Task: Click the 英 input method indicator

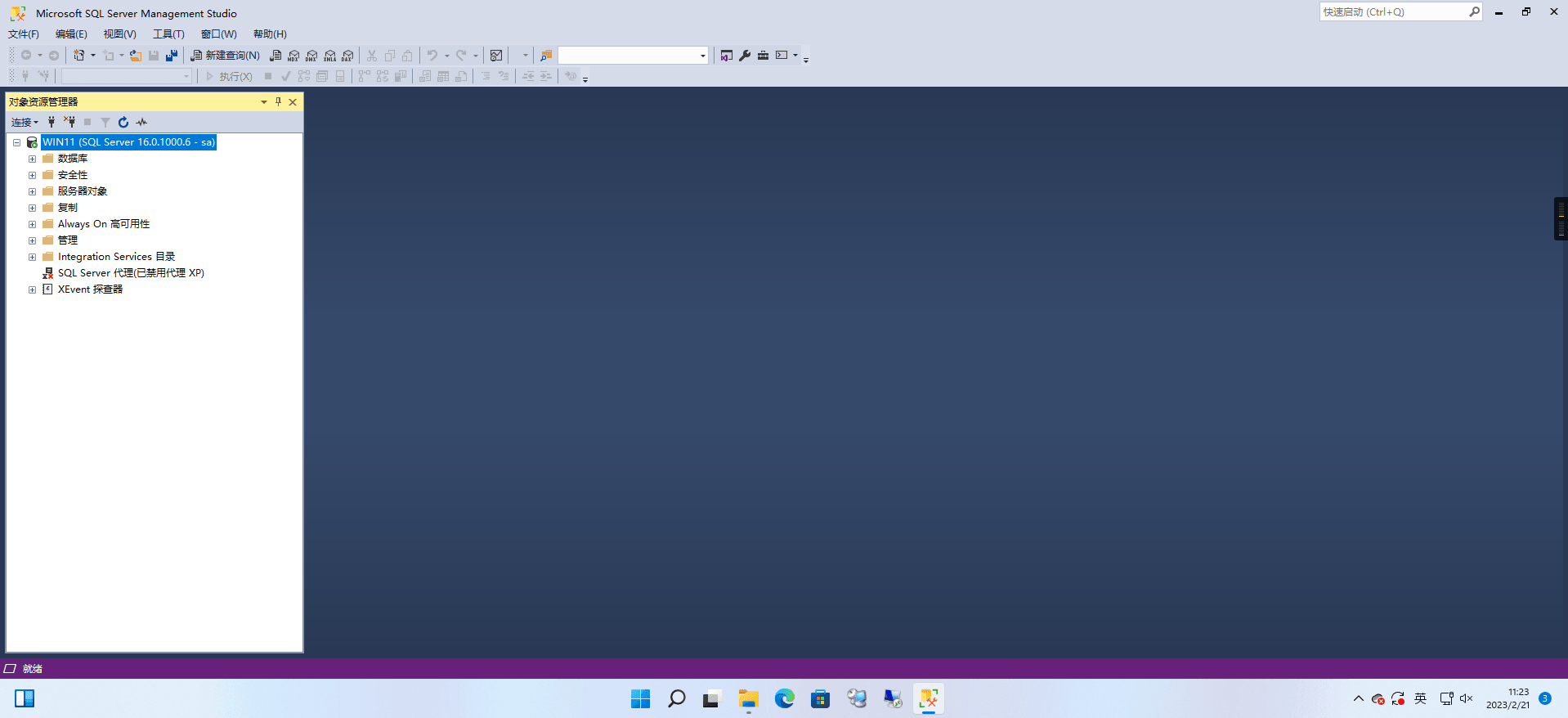Action: click(x=1421, y=698)
